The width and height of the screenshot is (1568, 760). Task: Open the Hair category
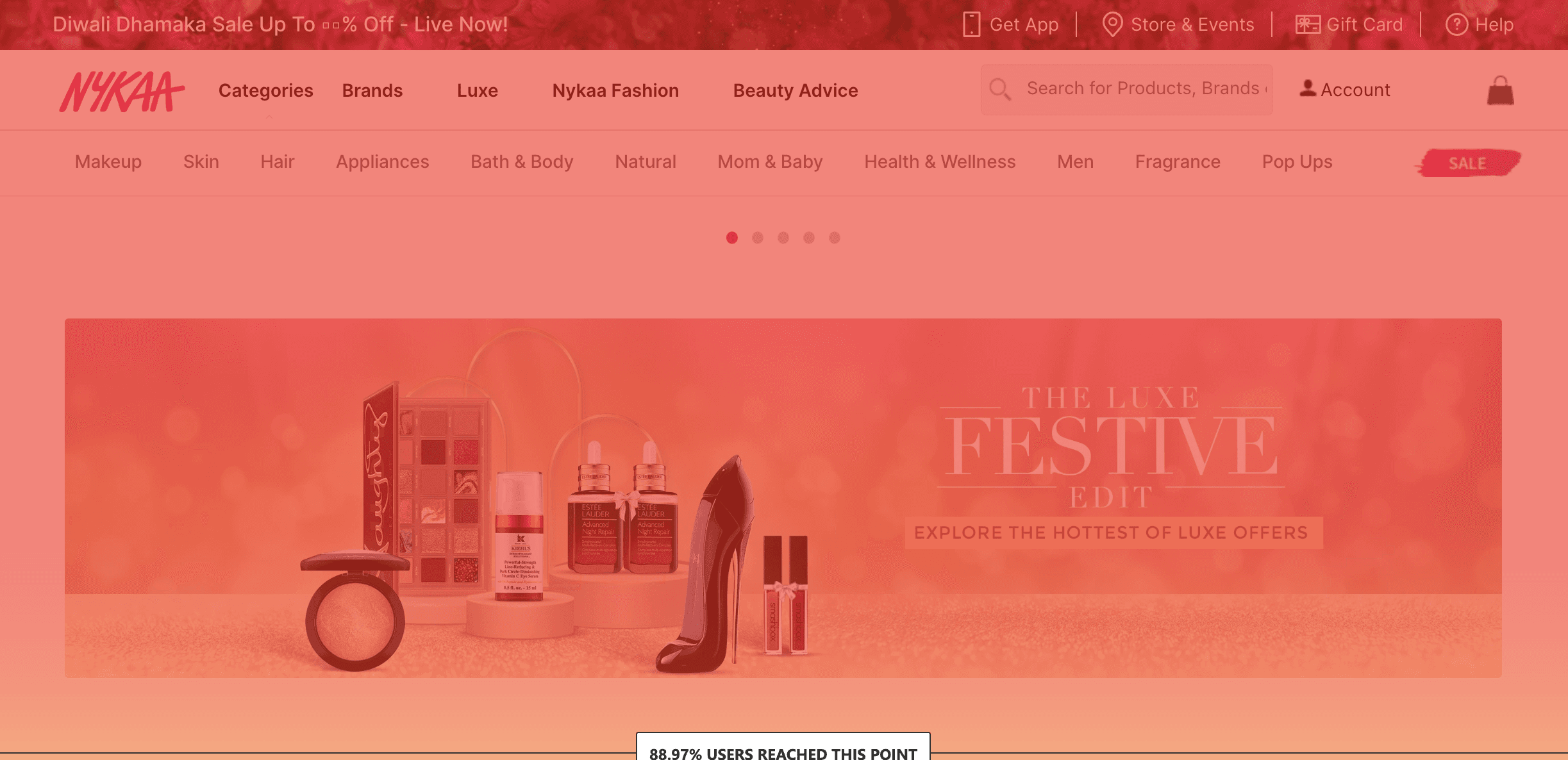278,161
